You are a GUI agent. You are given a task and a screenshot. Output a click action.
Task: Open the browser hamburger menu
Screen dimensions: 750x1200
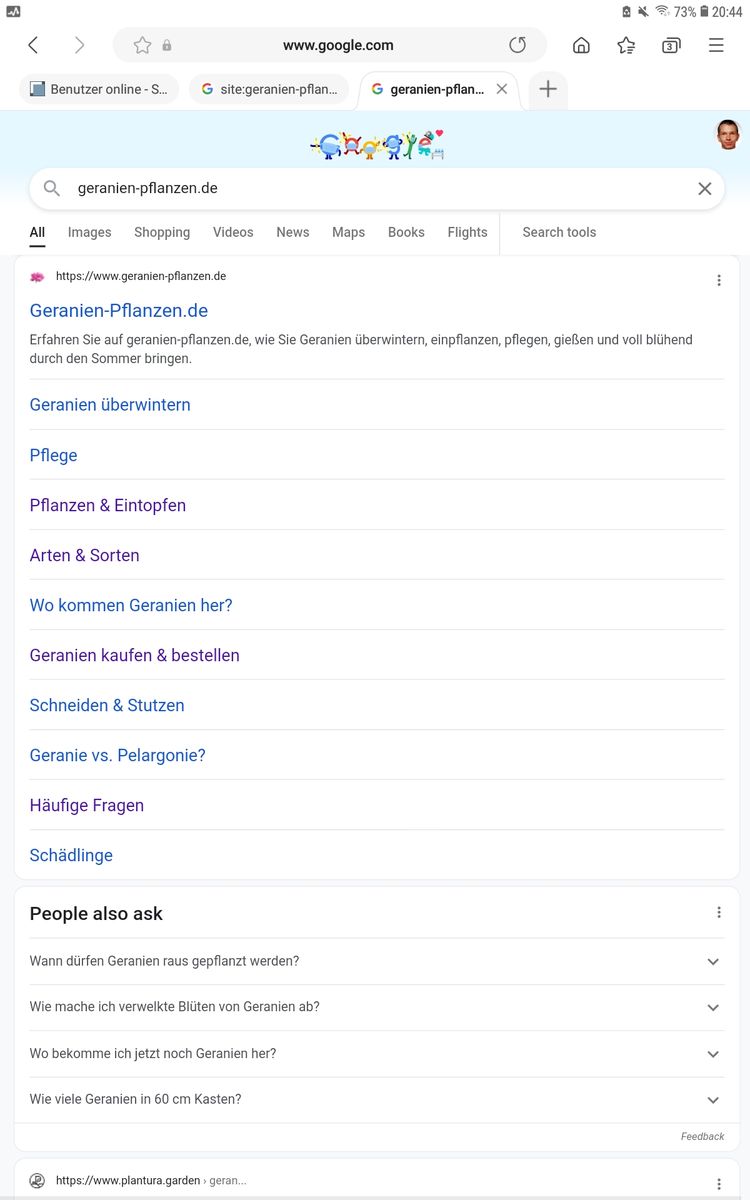coord(716,45)
